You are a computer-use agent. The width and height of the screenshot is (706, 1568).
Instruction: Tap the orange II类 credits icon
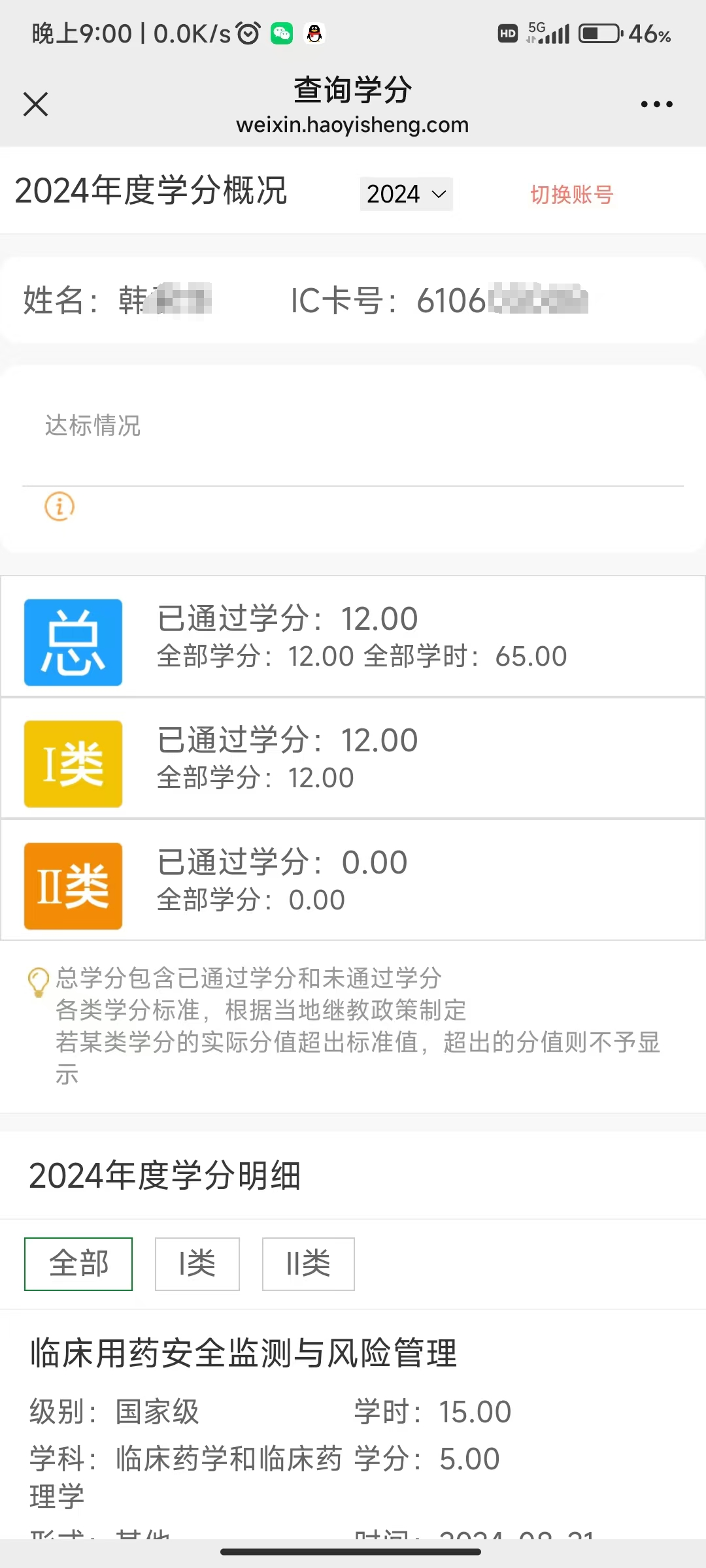tap(73, 886)
